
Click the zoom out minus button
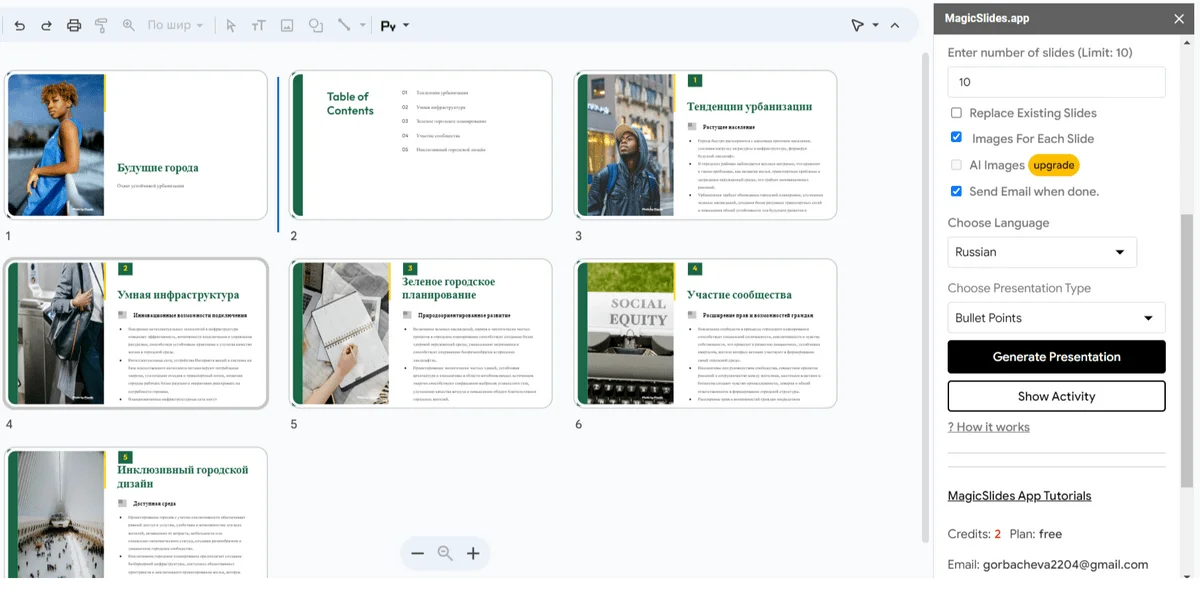tap(418, 553)
